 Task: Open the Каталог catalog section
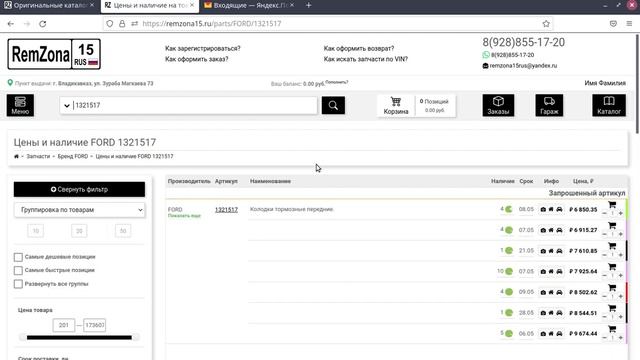609,105
